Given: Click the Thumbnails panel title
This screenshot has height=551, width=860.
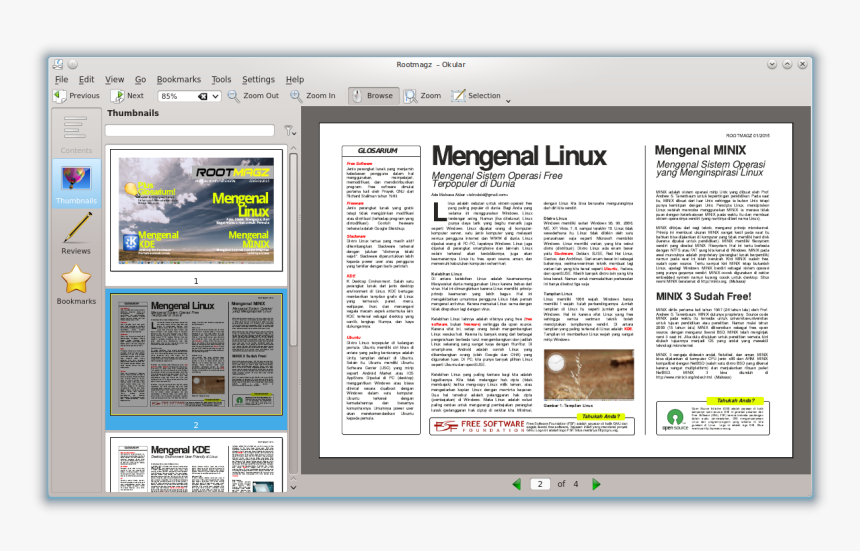Looking at the screenshot, I should tap(133, 113).
